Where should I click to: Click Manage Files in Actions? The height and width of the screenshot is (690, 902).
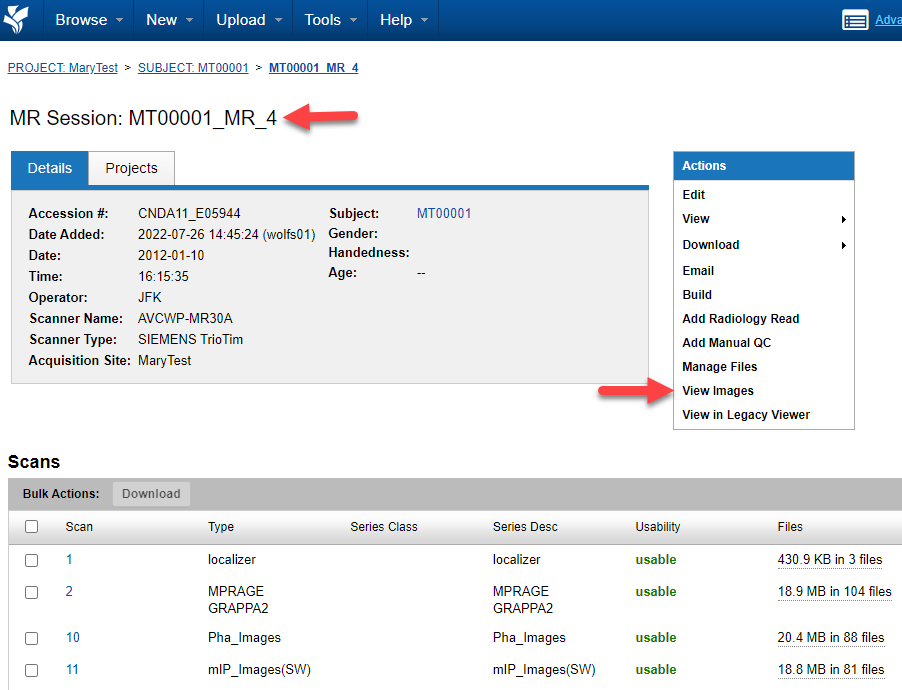pos(719,367)
